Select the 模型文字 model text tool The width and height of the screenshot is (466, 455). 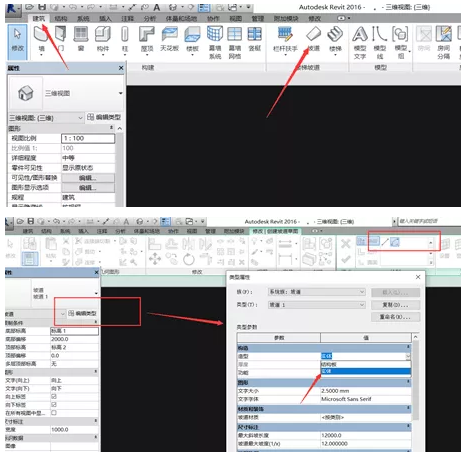tap(360, 43)
